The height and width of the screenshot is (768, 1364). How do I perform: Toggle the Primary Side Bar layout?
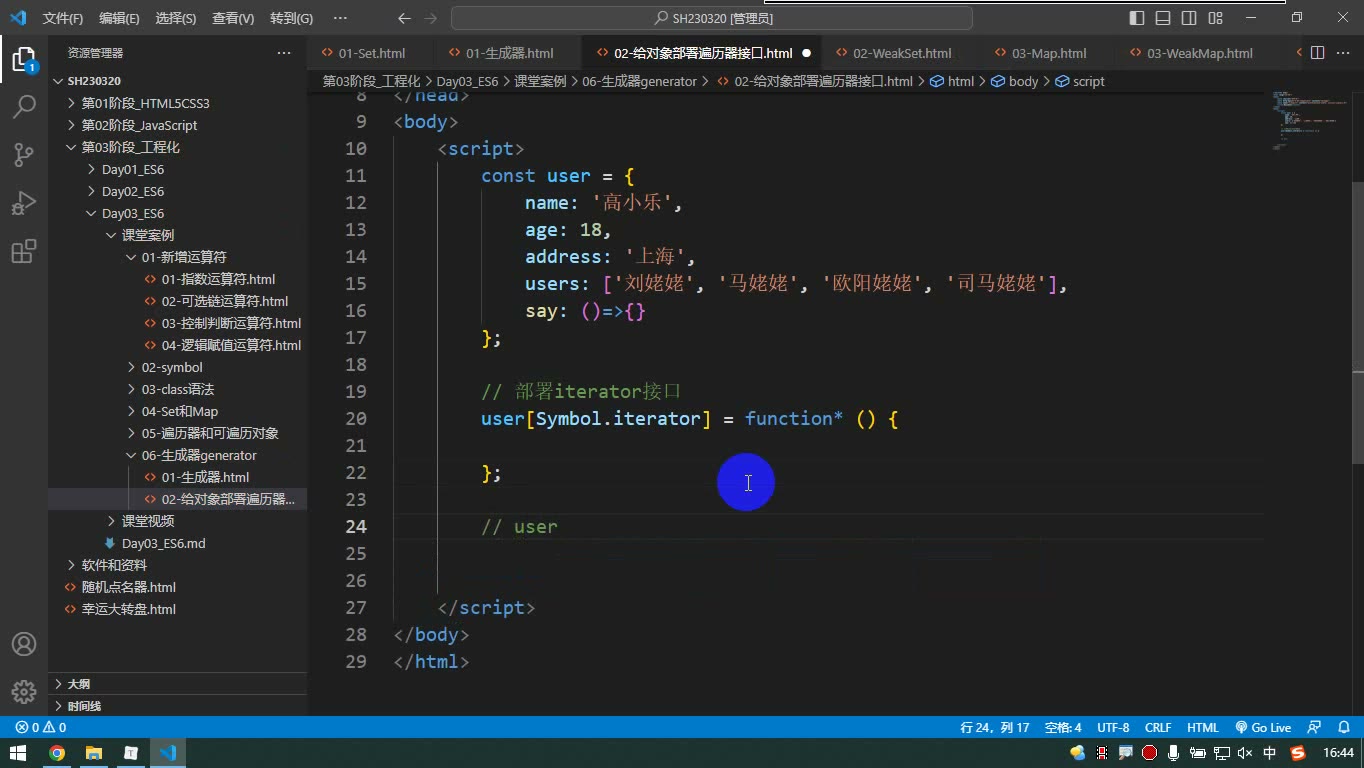click(1137, 18)
